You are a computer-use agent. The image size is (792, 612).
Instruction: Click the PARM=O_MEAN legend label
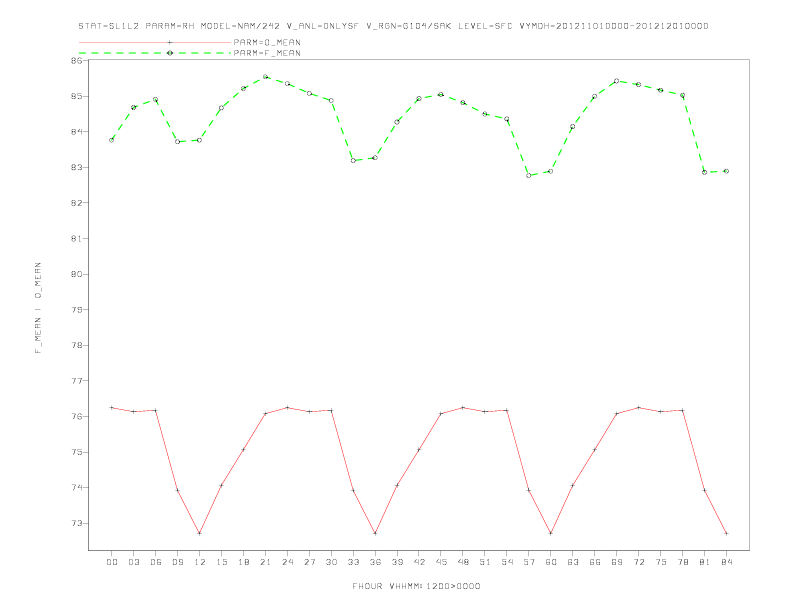(267, 42)
